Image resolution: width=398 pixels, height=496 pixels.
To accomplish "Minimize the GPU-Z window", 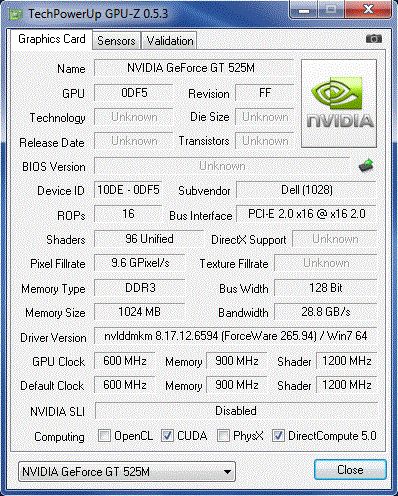I will pos(304,10).
